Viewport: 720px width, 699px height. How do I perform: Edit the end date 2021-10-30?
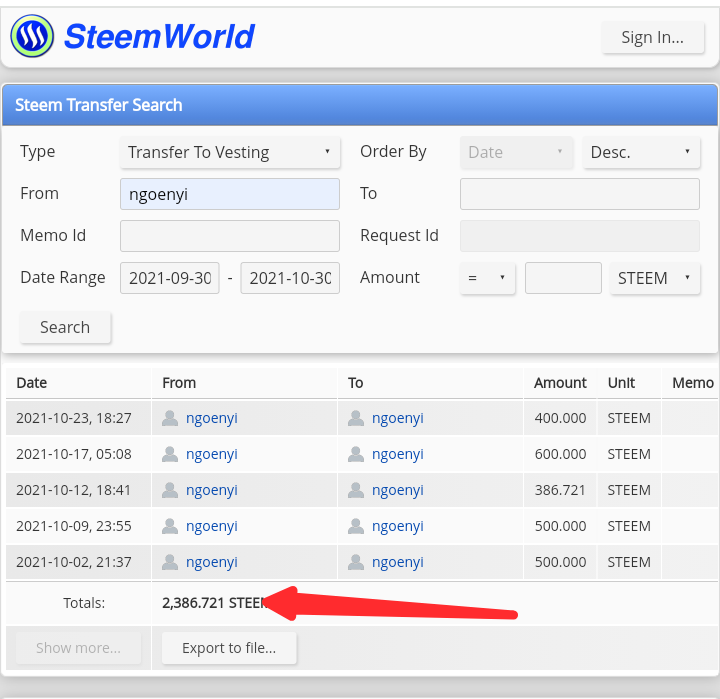tap(290, 278)
